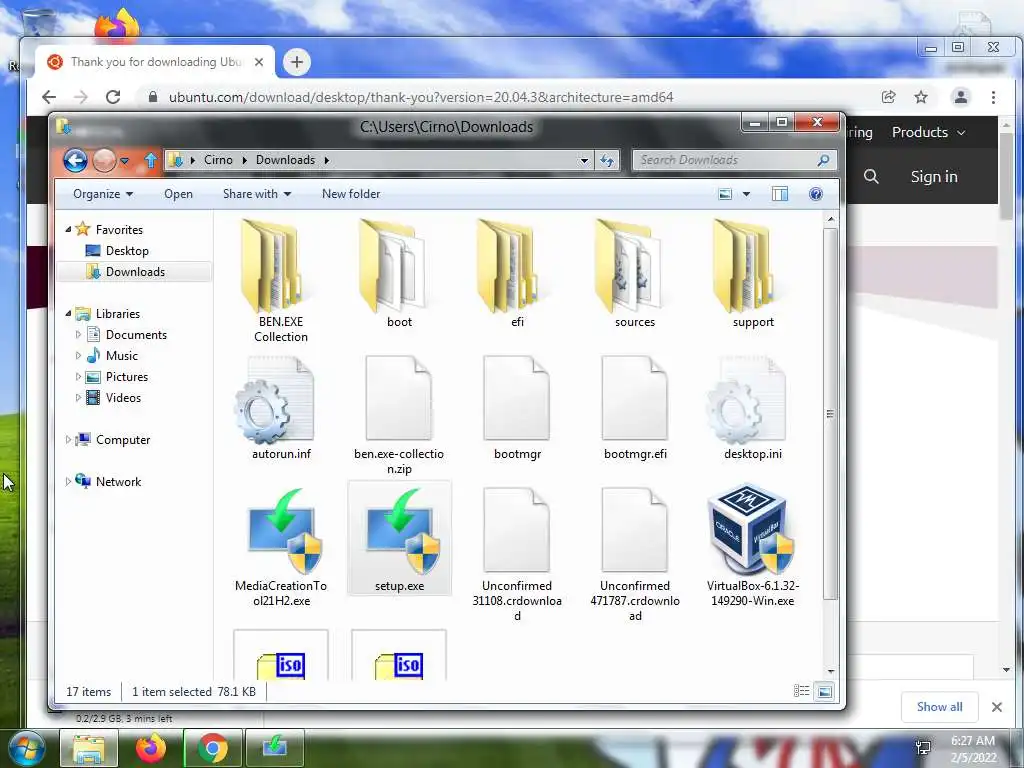Bookmark the Ubuntu page with star
The height and width of the screenshot is (768, 1024).
click(921, 97)
